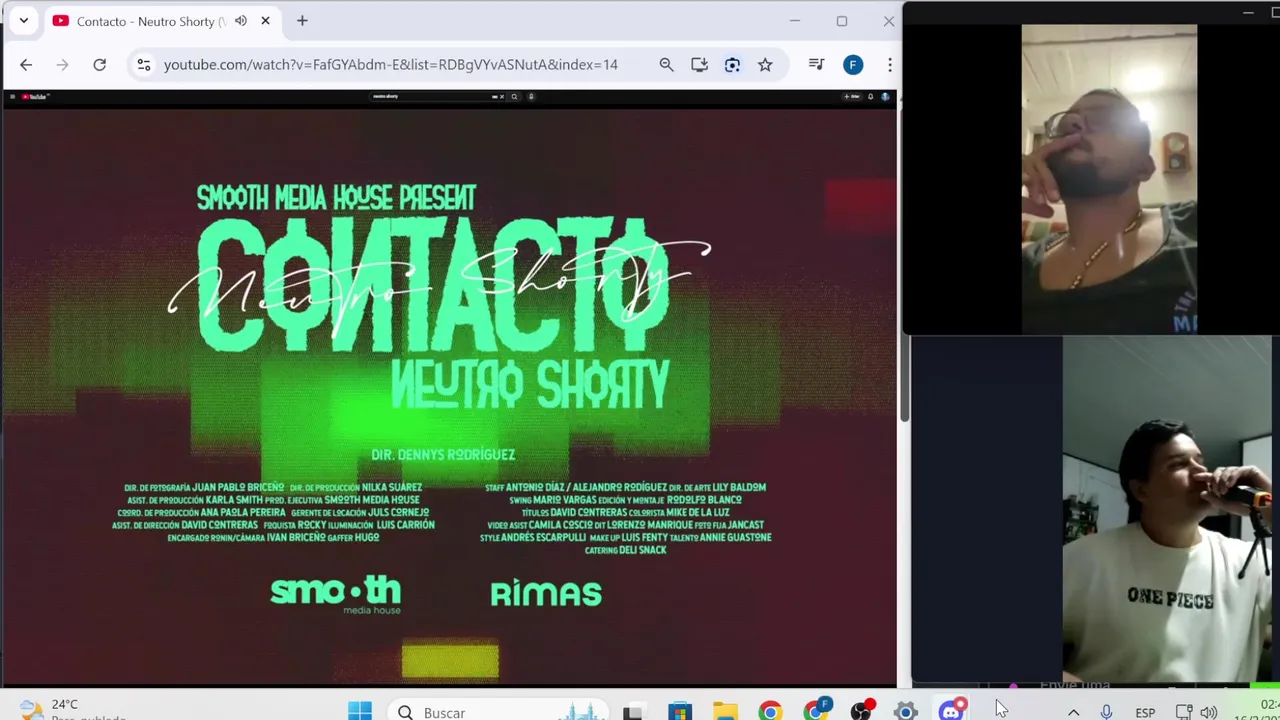Open the Settings gear in the taskbar
Image resolution: width=1280 pixels, height=720 pixels.
tap(906, 712)
